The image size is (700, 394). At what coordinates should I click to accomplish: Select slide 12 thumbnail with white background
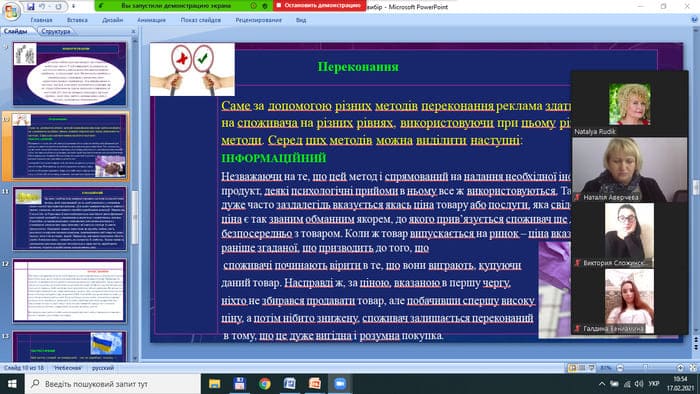click(69, 291)
